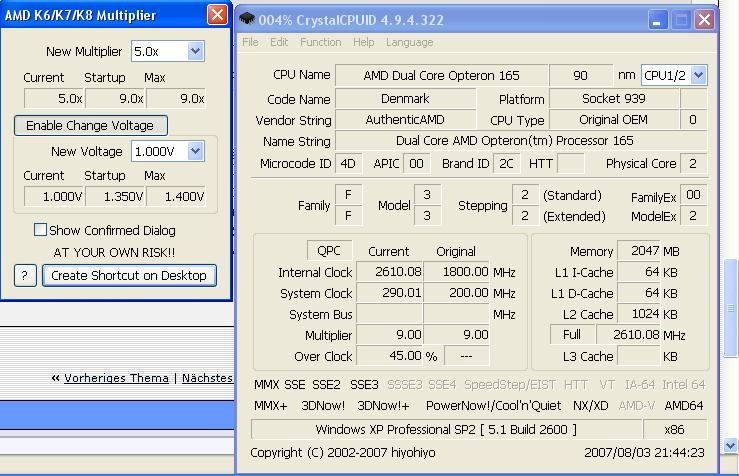Click the Microcode ID value 4D
Viewport: 739px width, 476px height.
(348, 164)
